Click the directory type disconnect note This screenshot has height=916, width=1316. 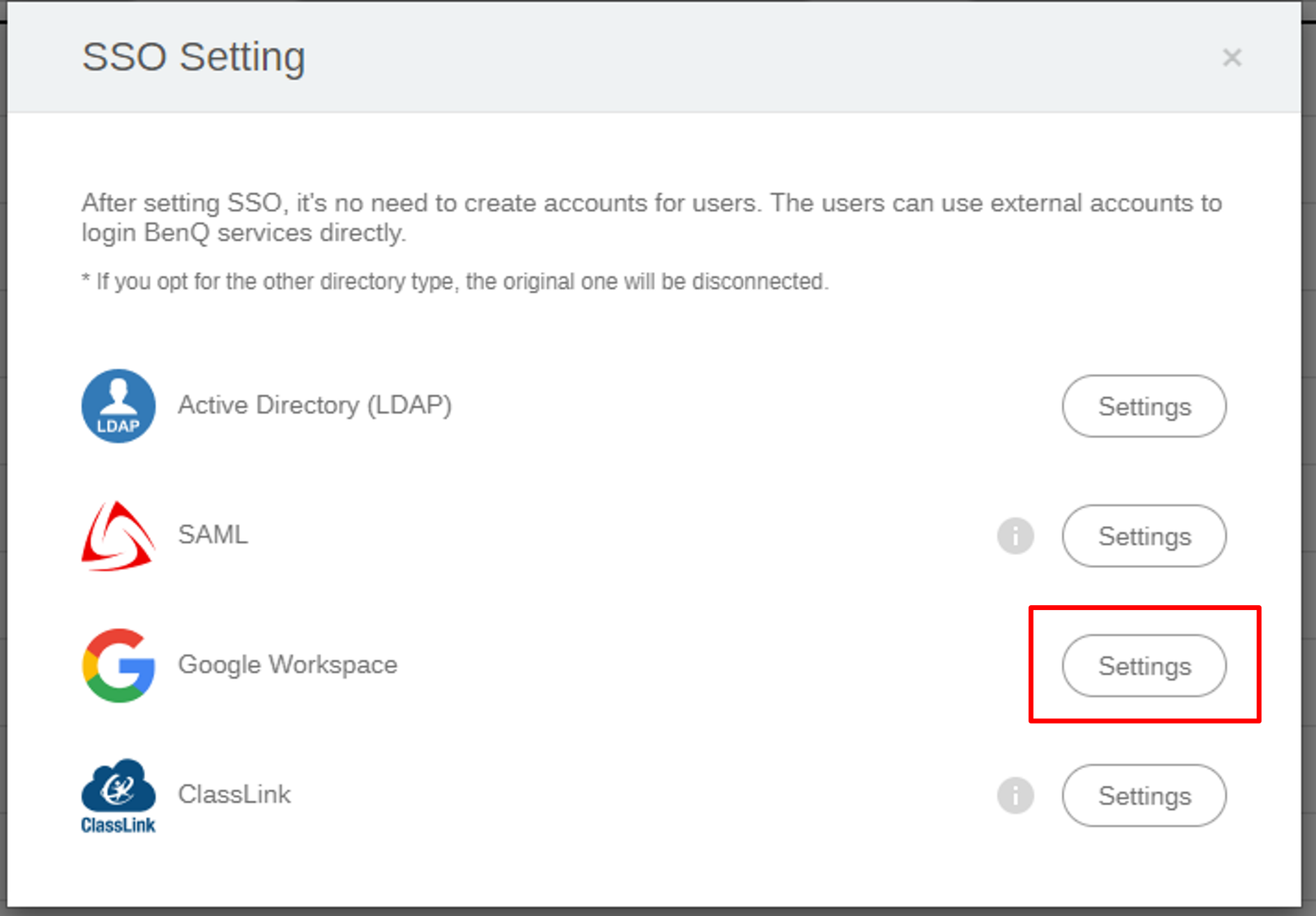pos(455,281)
